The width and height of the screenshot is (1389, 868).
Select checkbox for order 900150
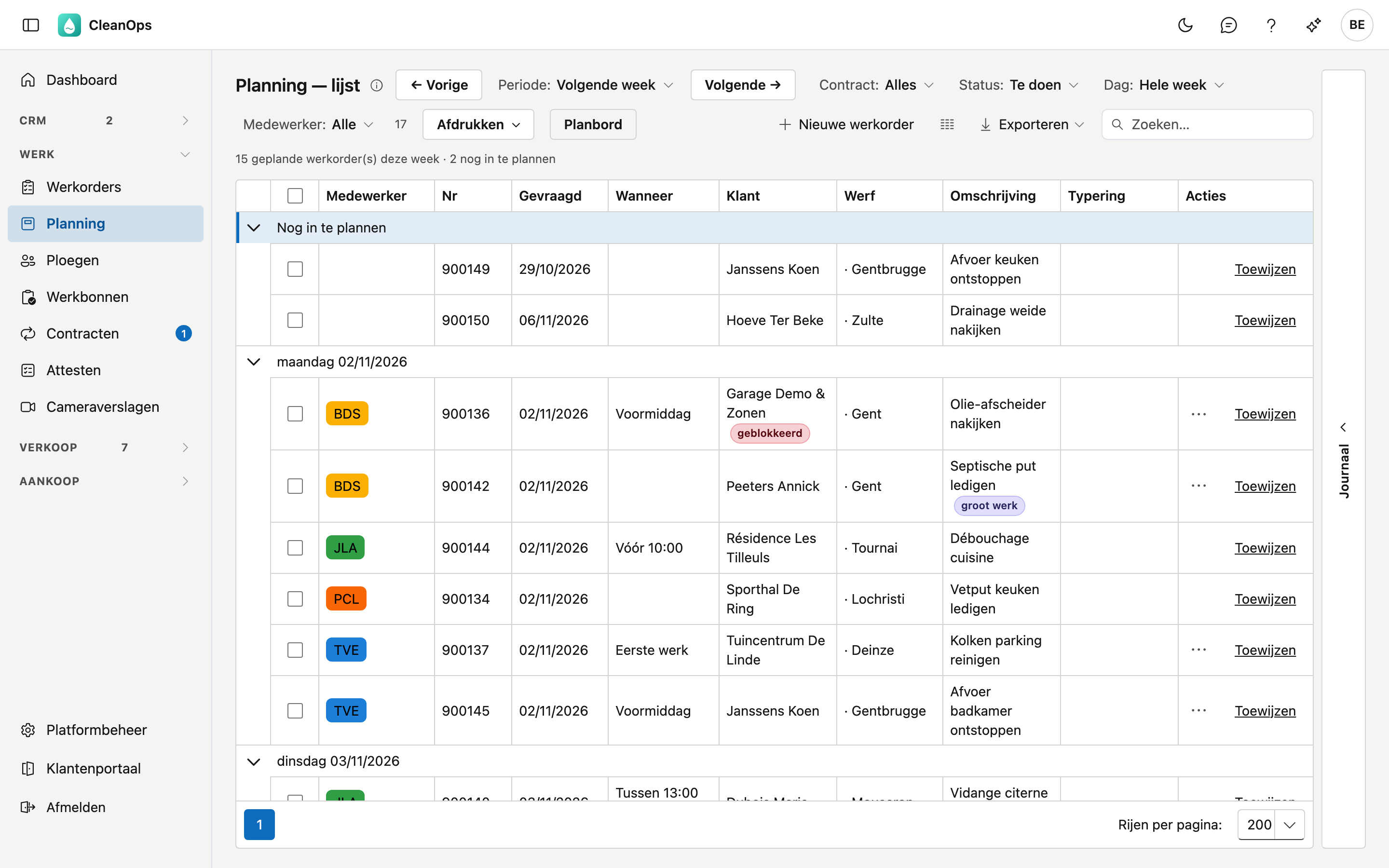pyautogui.click(x=295, y=320)
